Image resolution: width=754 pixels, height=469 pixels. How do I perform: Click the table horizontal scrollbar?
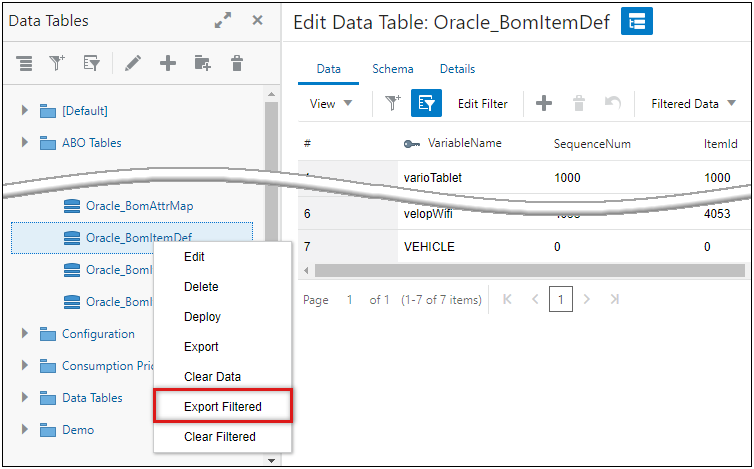click(529, 270)
